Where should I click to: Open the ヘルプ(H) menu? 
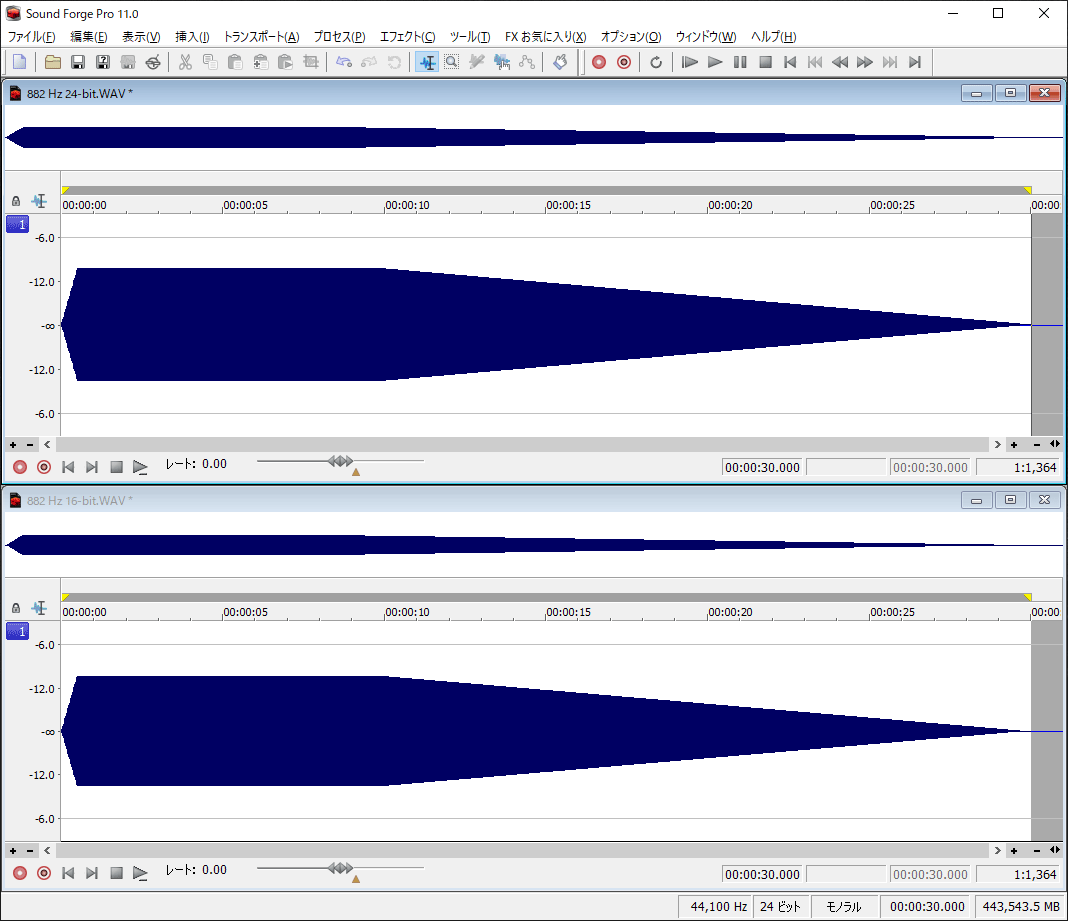coord(774,37)
